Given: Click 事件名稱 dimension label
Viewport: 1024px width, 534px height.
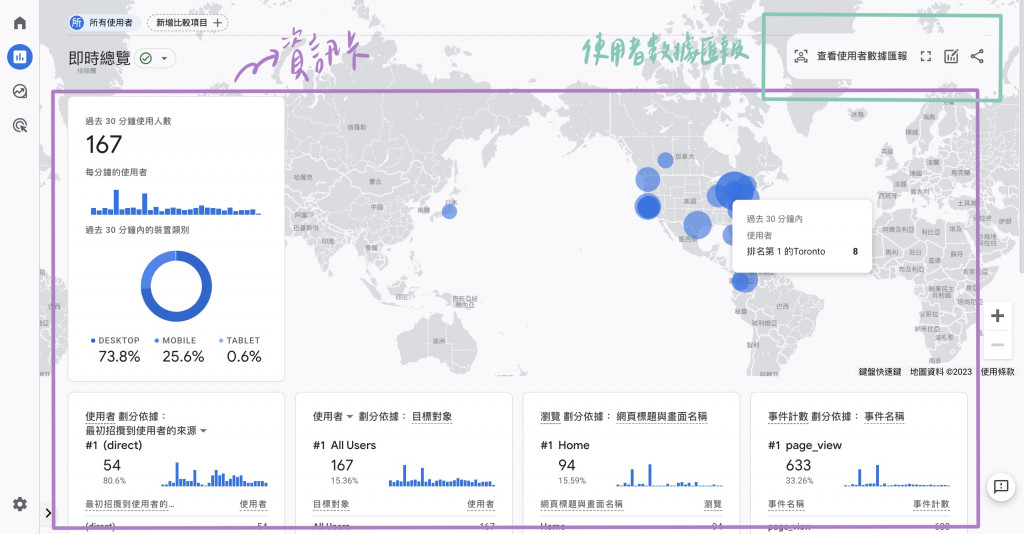Looking at the screenshot, I should pos(884,416).
